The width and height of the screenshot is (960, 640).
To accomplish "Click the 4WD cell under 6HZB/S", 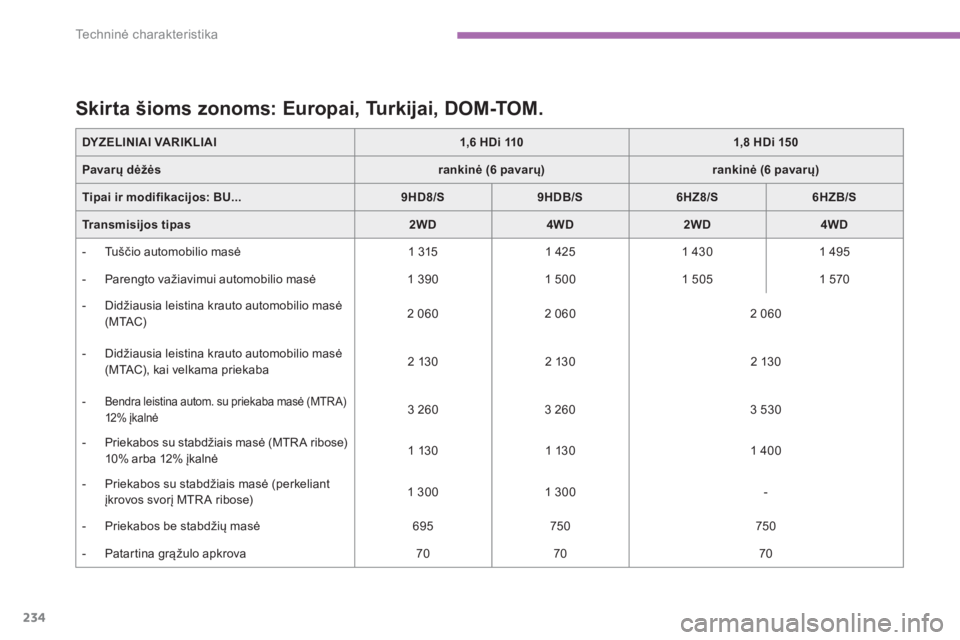I will pyautogui.click(x=834, y=225).
